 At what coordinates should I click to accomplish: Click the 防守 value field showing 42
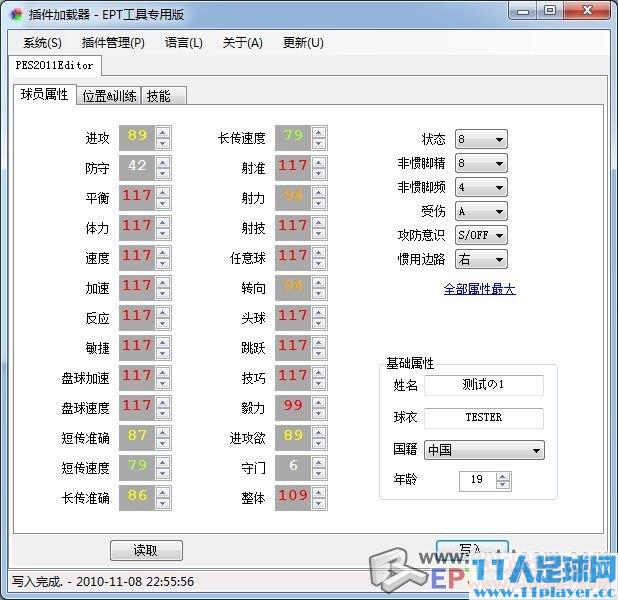[x=137, y=168]
